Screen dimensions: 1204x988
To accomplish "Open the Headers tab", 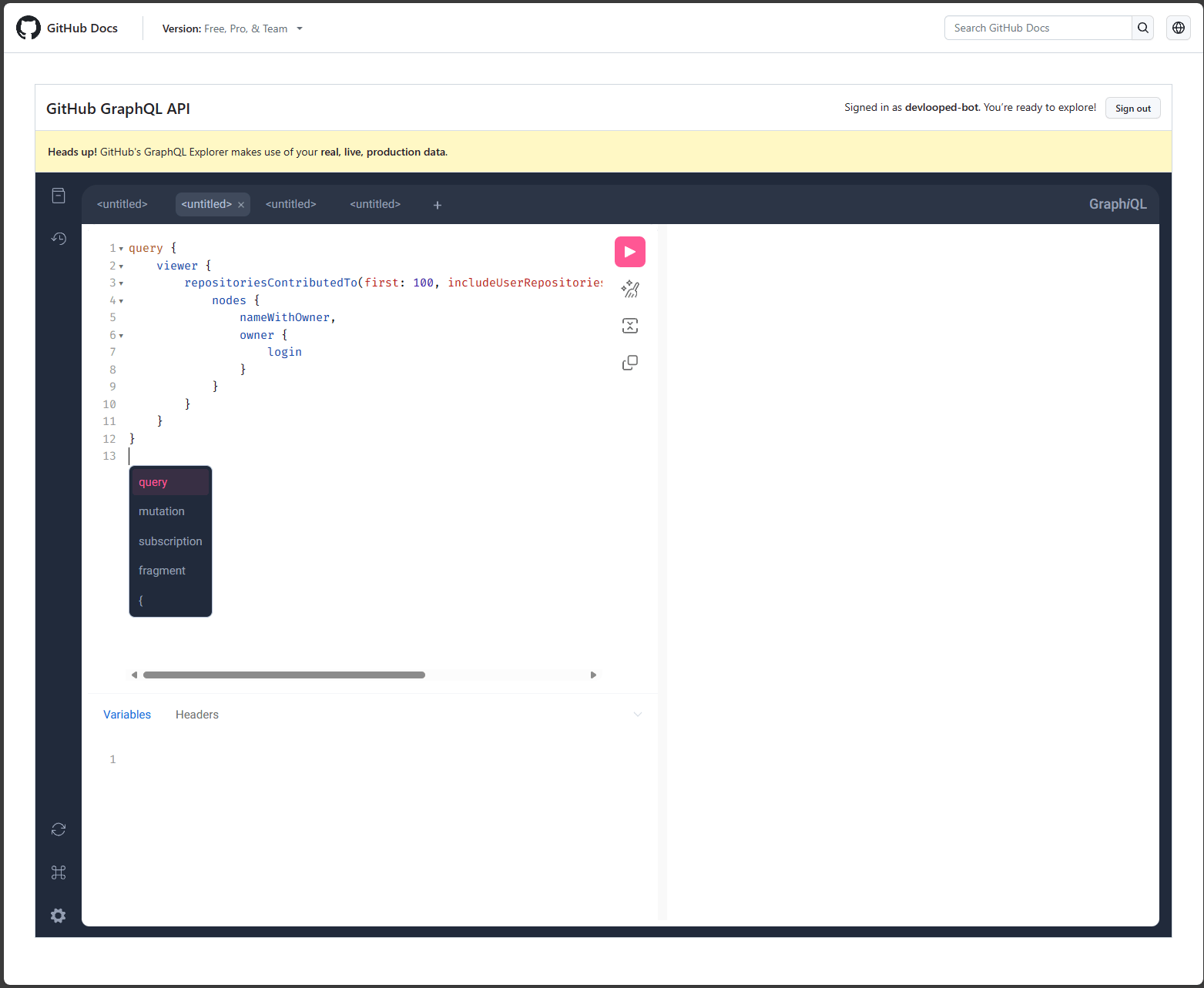I will point(197,715).
